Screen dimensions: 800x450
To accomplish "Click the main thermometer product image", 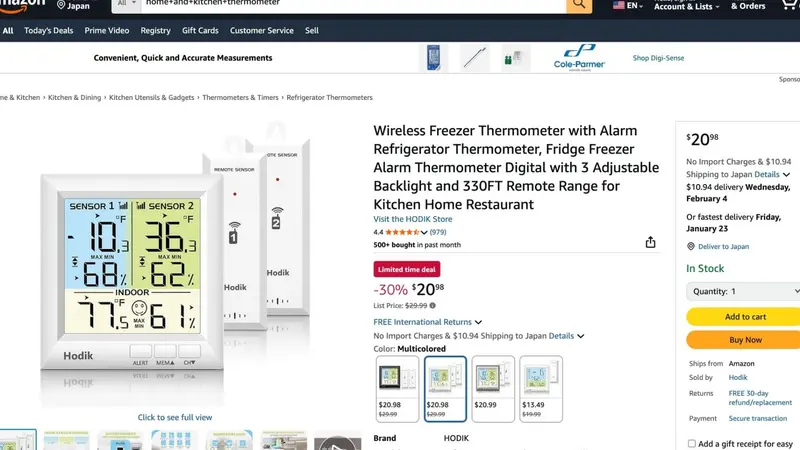I will [175, 263].
